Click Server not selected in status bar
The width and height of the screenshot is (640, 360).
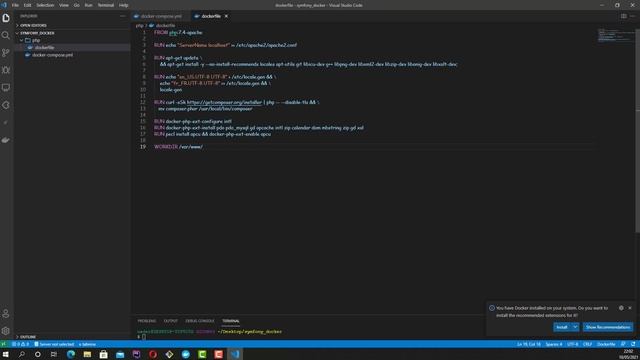54,344
